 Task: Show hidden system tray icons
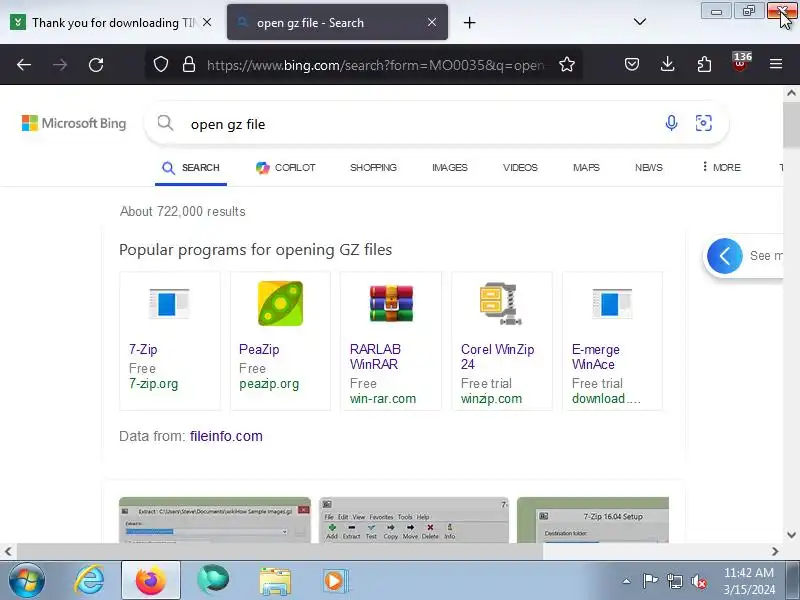point(627,581)
